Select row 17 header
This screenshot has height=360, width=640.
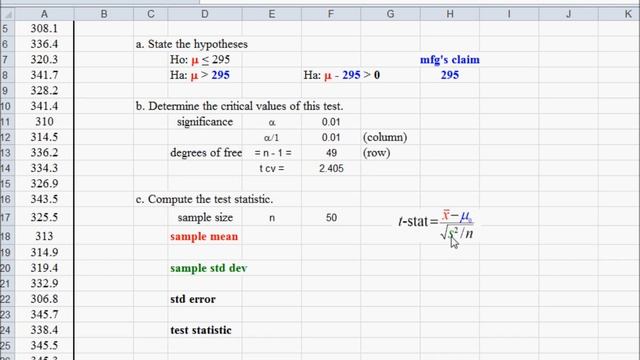tap(6, 217)
